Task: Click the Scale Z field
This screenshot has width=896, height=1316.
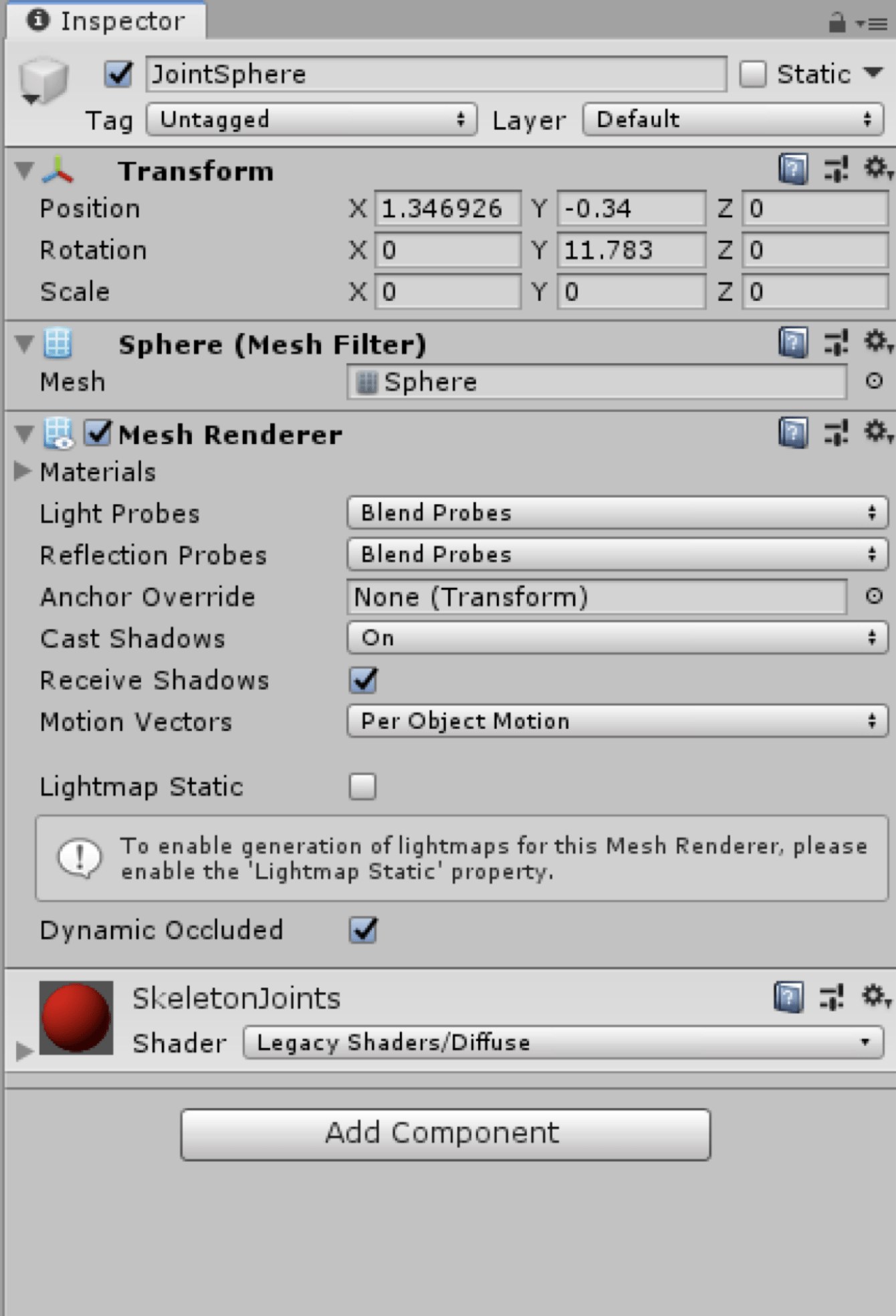Action: 815,292
